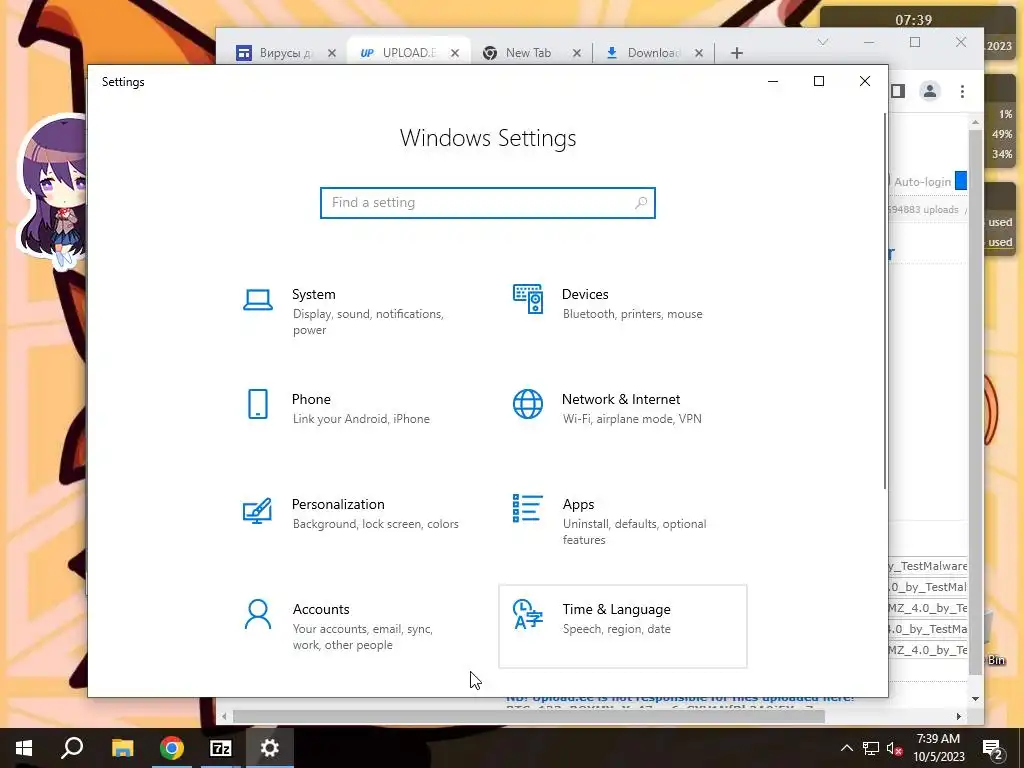Close the Вирусы tab in Chrome
1024x768 pixels.
(332, 53)
